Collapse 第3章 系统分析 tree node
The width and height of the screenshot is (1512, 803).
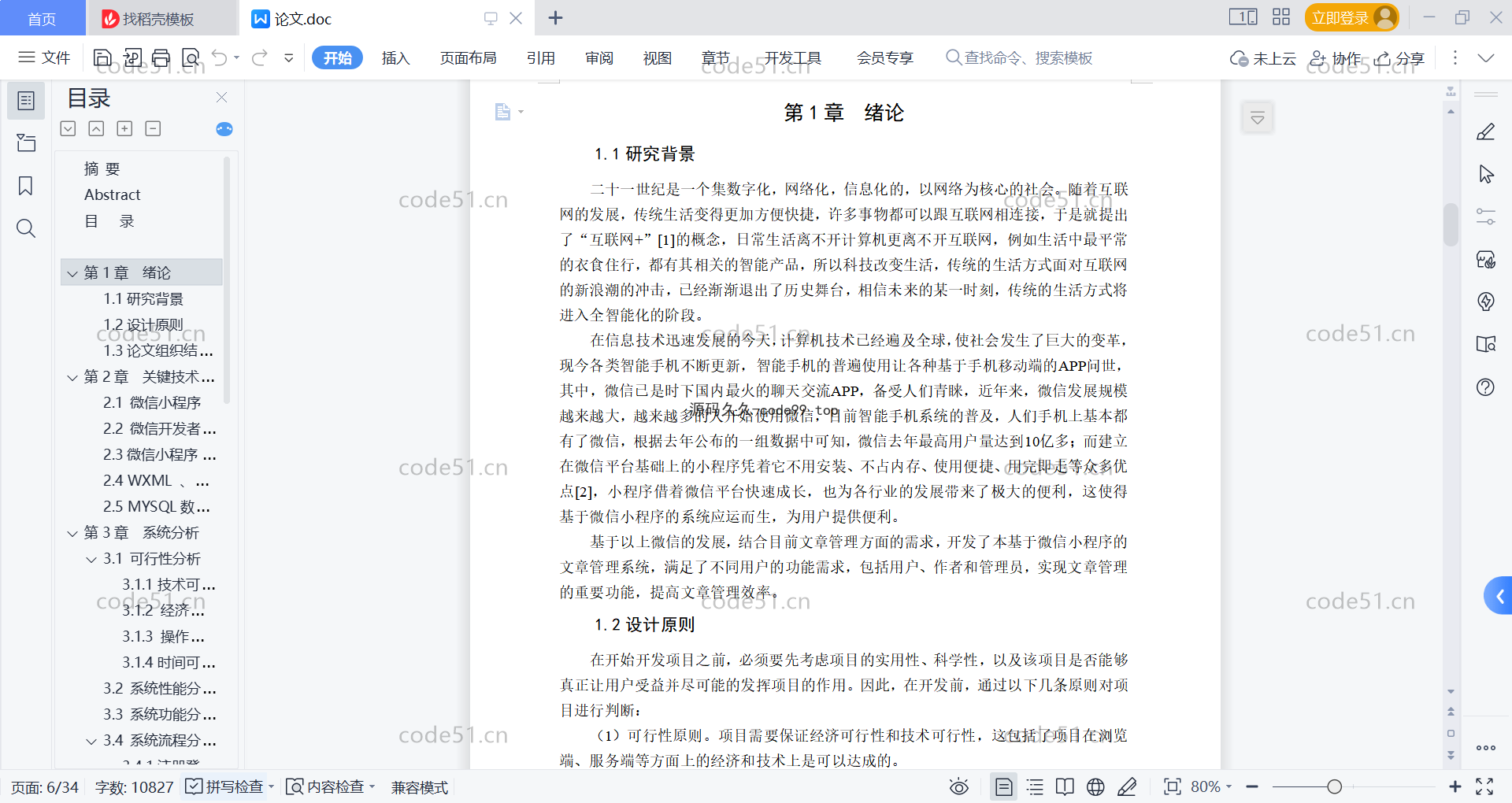(72, 533)
